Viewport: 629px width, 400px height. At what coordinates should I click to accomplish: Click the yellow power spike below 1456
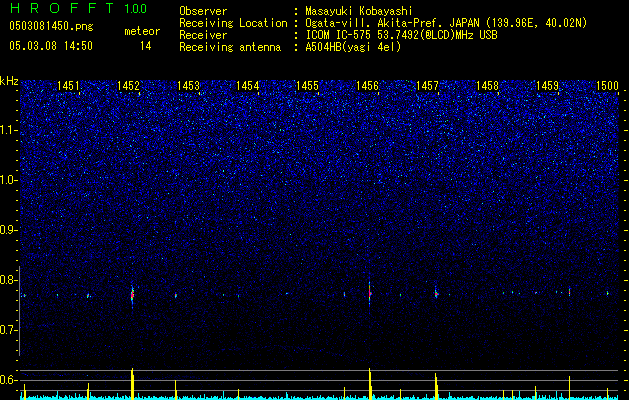click(370, 384)
